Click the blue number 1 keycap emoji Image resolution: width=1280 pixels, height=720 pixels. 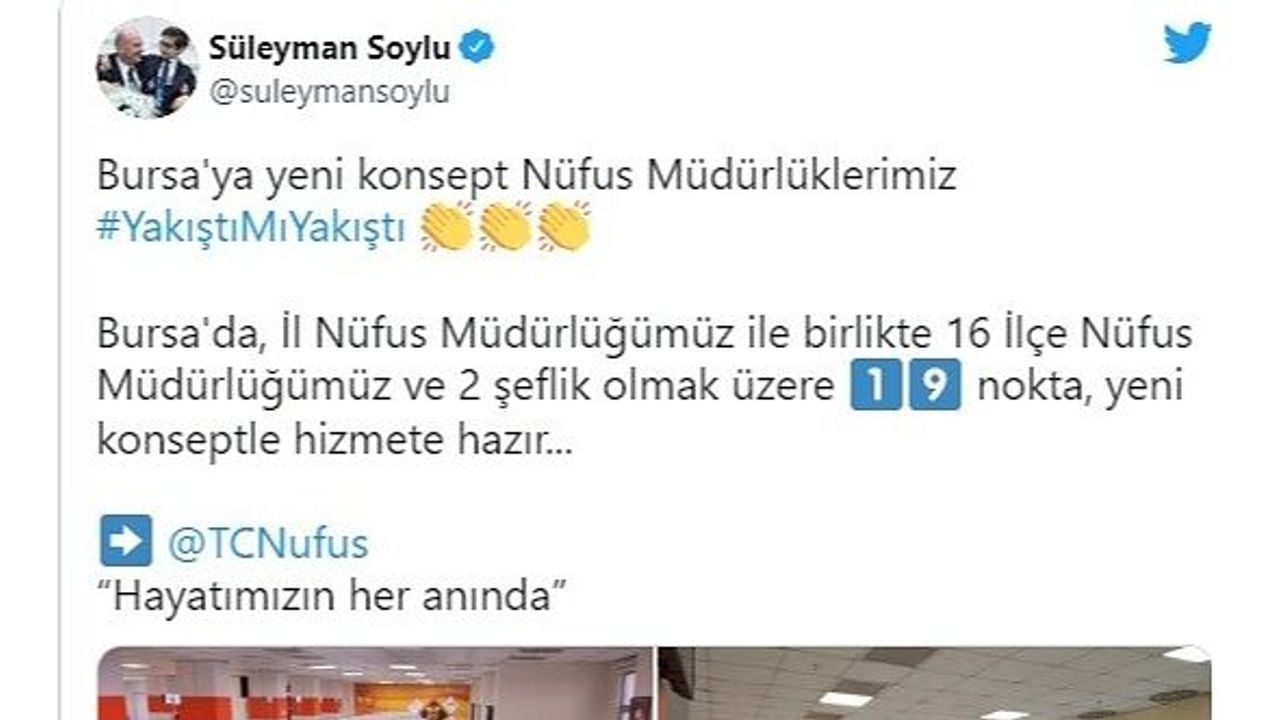[x=876, y=386]
